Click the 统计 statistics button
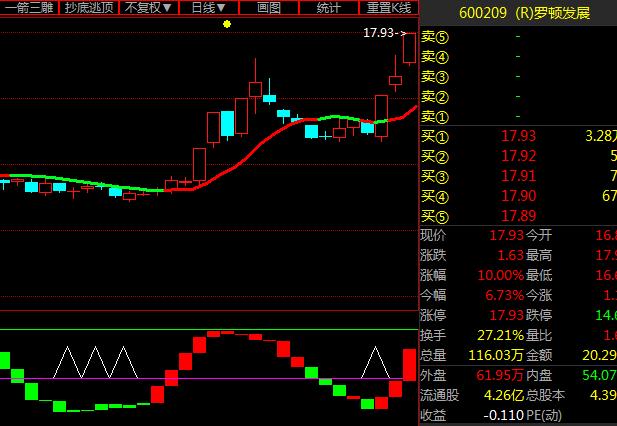This screenshot has width=617, height=426. pos(328,8)
